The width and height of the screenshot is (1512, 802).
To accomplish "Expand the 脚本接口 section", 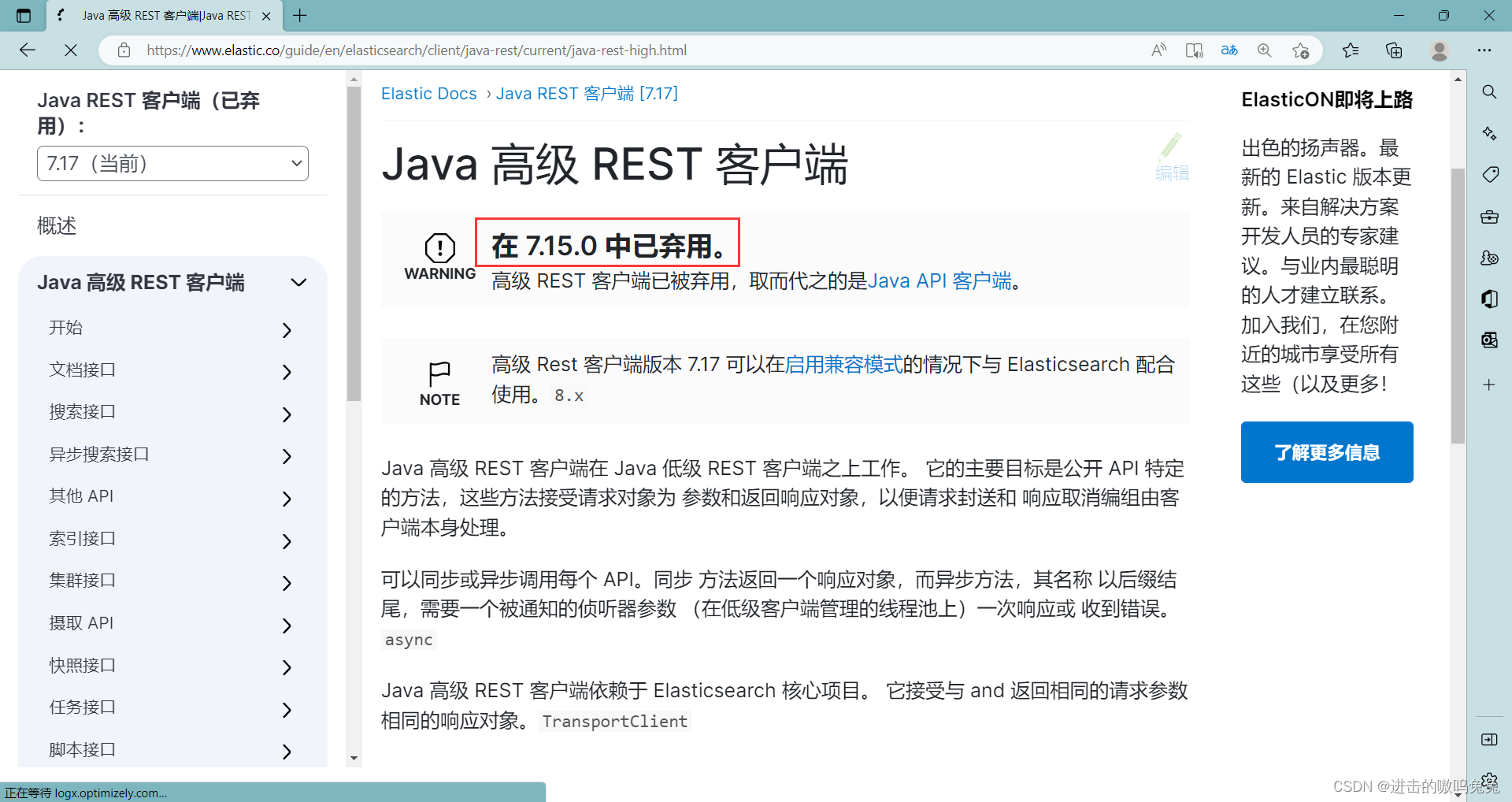I will [287, 752].
